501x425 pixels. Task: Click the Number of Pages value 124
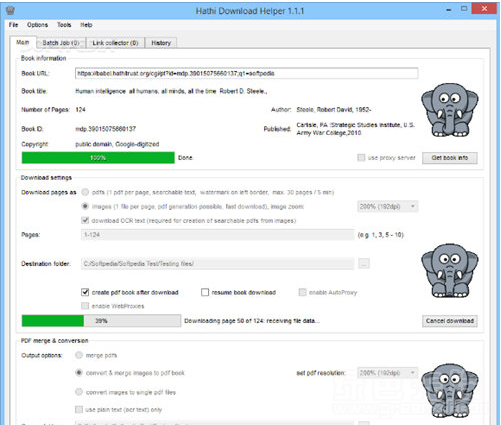pyautogui.click(x=80, y=110)
